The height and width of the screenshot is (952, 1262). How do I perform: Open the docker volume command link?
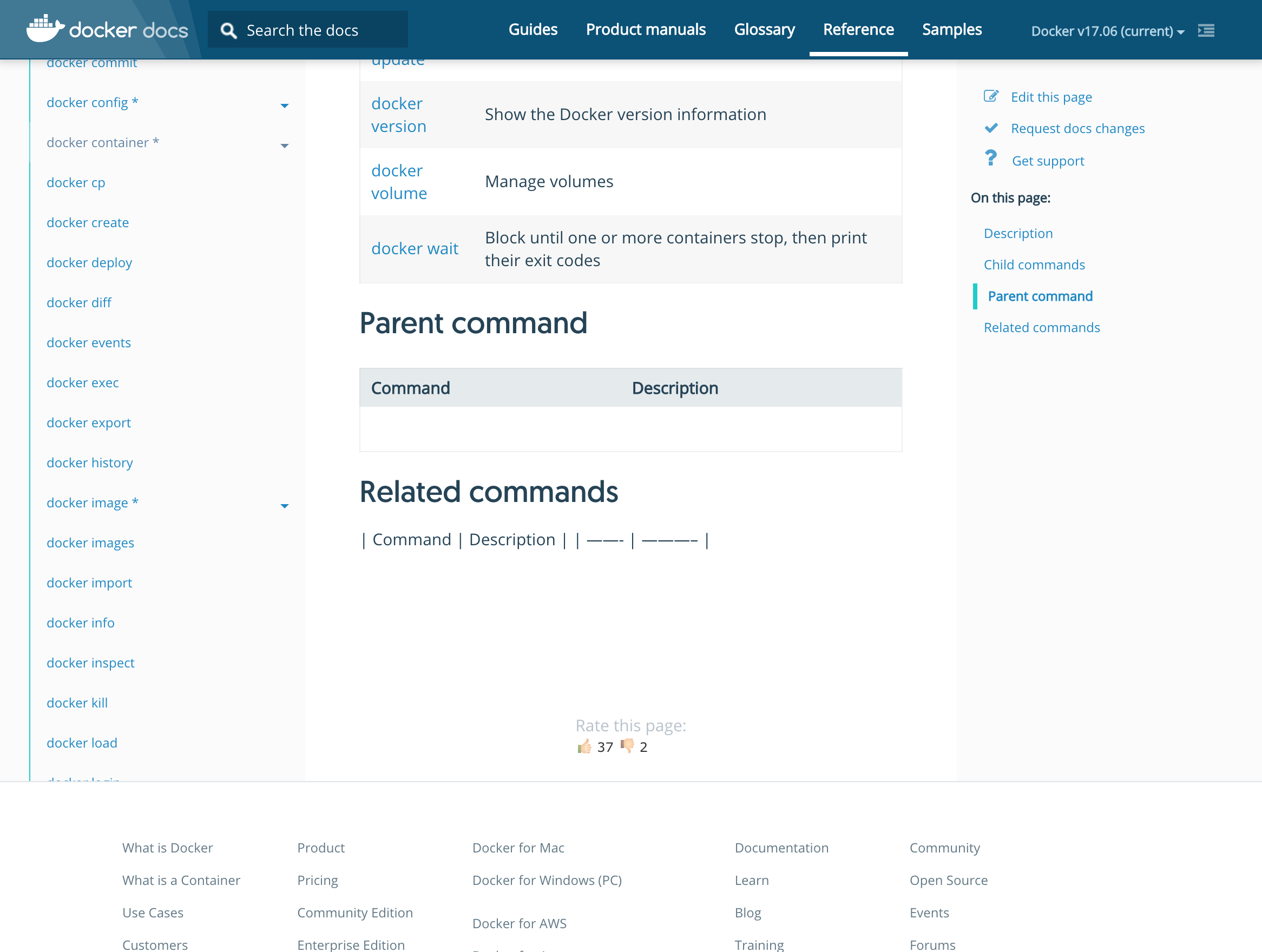(399, 182)
